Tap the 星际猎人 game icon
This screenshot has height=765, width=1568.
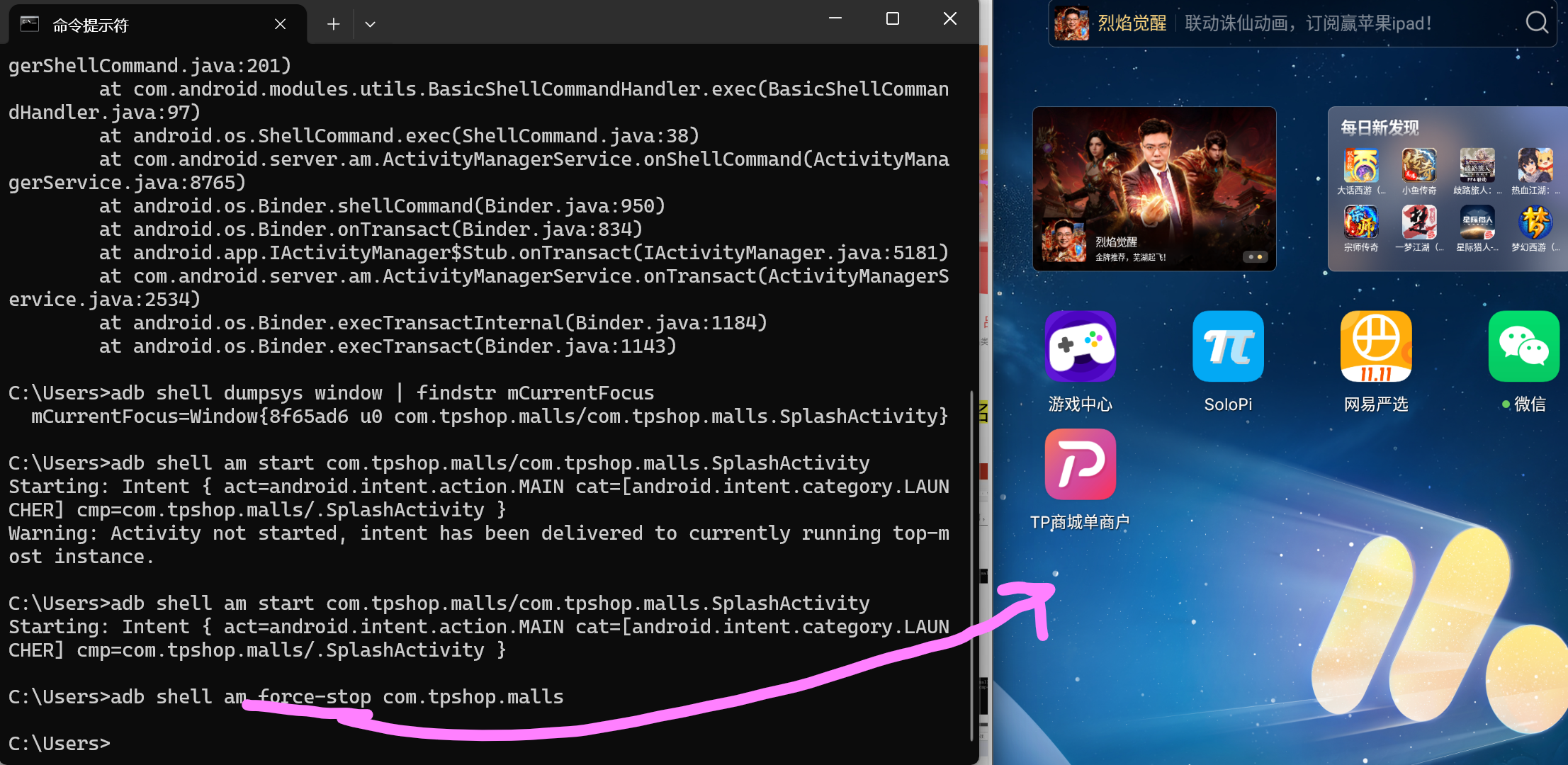click(1477, 222)
